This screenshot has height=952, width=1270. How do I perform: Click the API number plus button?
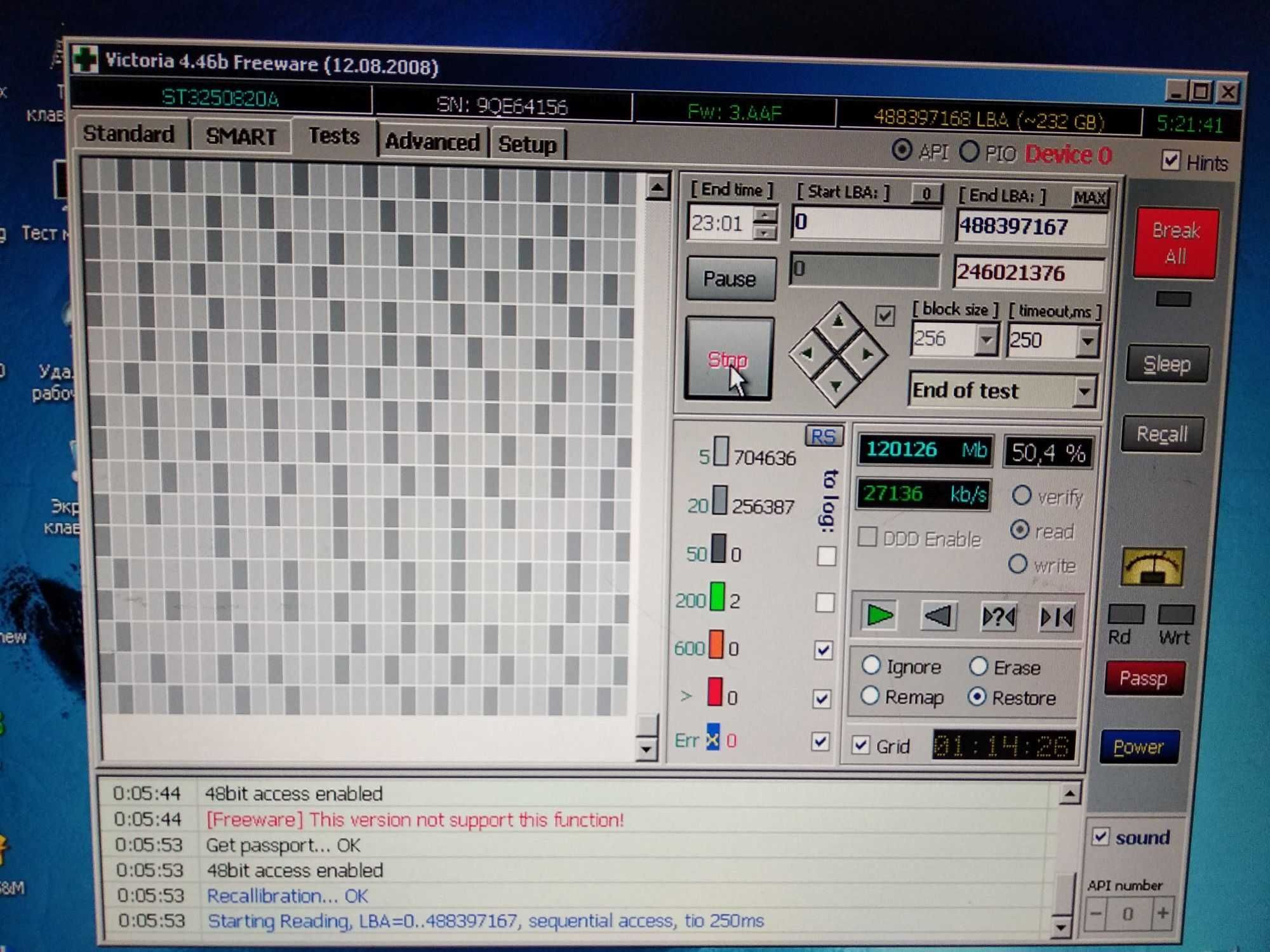coord(1163,914)
